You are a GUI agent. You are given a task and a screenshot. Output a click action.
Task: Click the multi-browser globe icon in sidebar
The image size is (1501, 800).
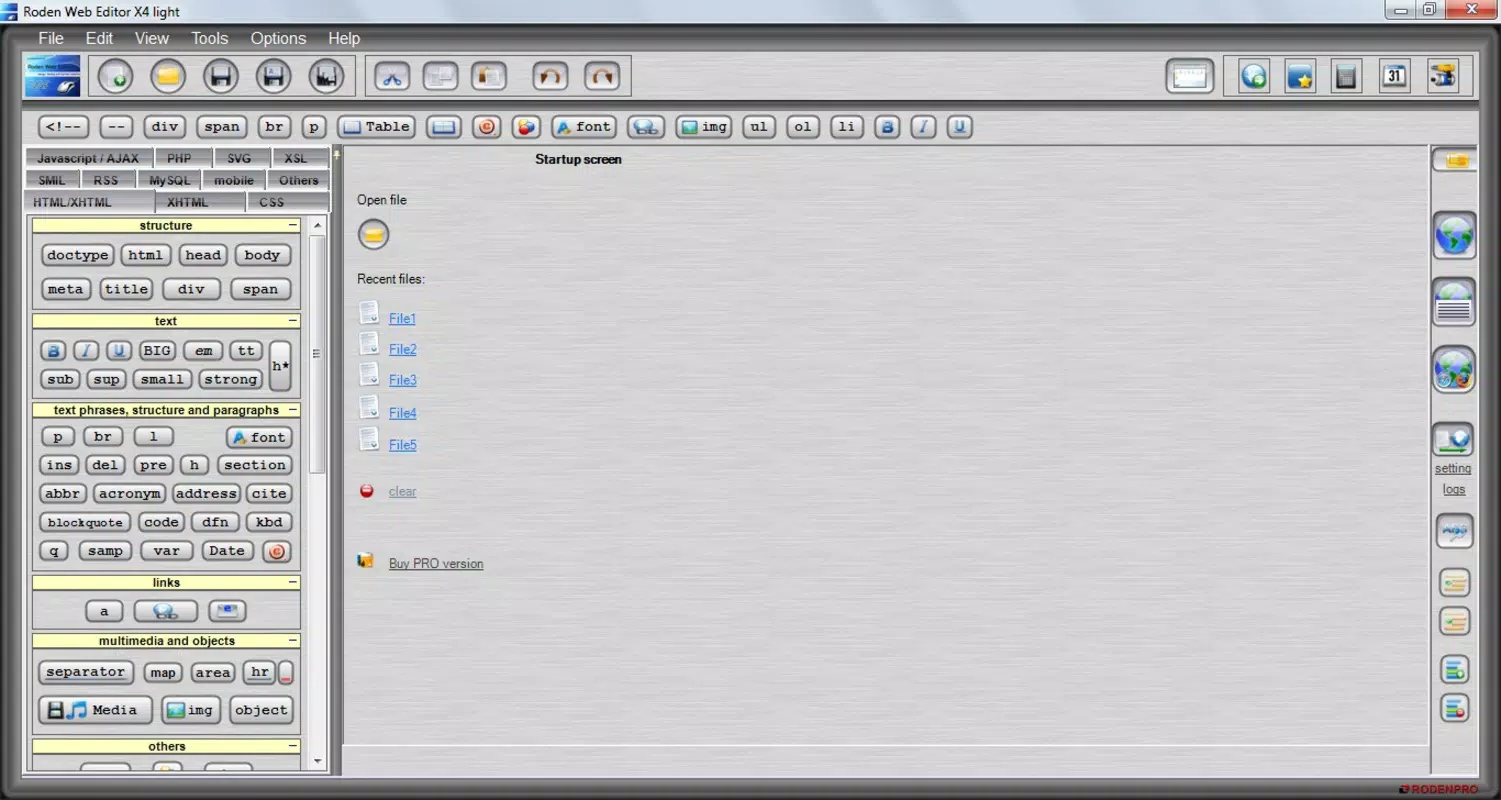(x=1454, y=370)
